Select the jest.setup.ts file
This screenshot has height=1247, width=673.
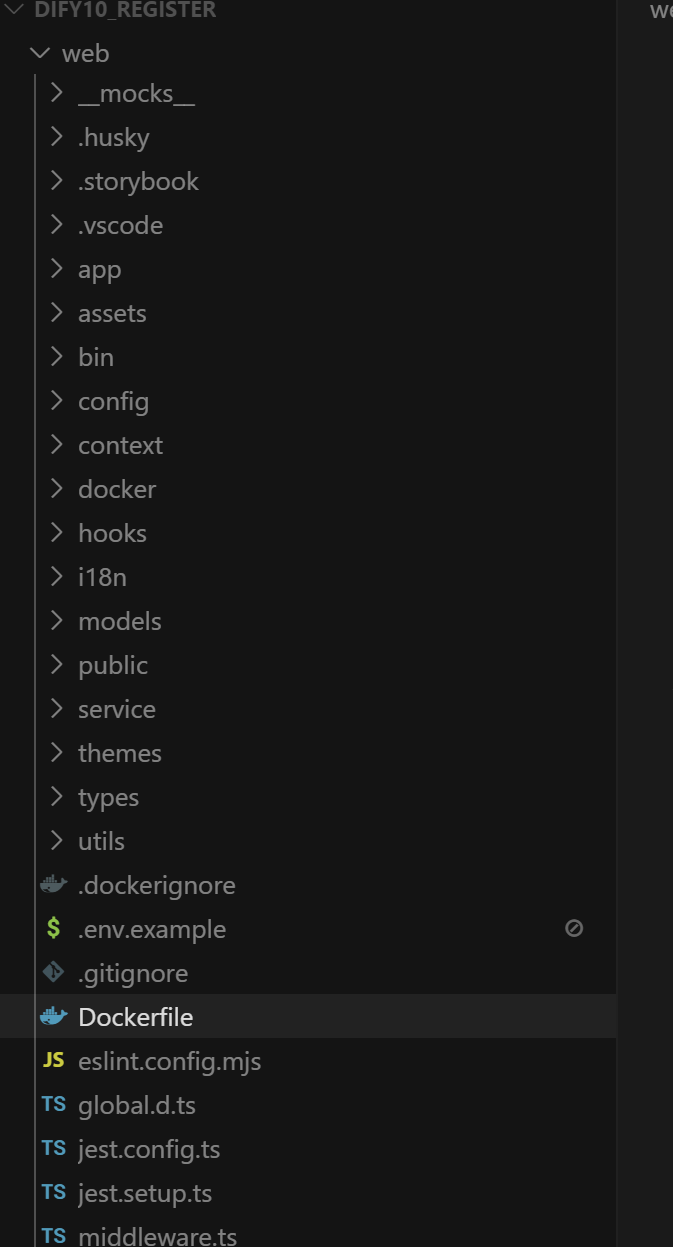(308, 1193)
